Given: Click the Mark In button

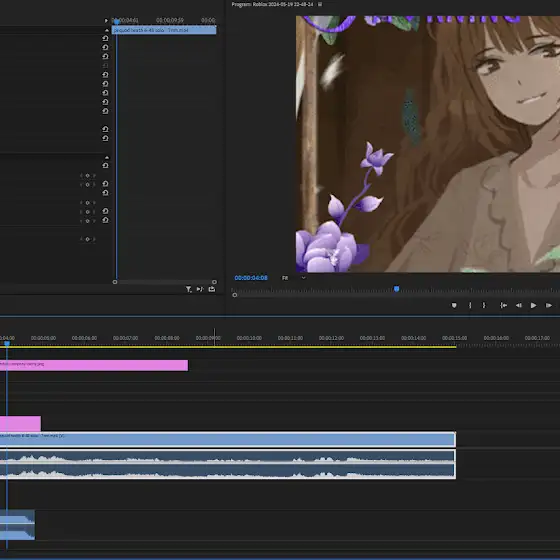Looking at the screenshot, I should pyautogui.click(x=470, y=305).
